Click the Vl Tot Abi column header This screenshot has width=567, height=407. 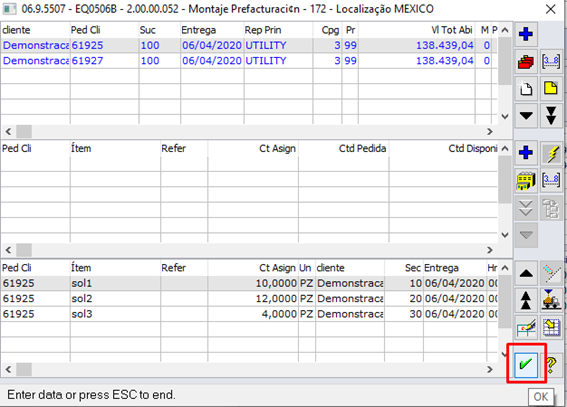pos(417,30)
